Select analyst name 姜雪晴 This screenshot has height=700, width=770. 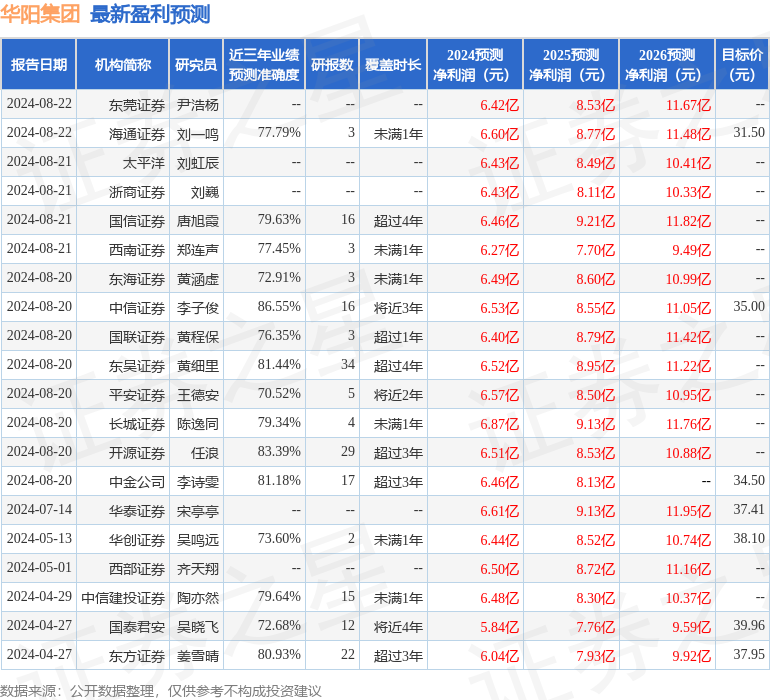pos(197,656)
